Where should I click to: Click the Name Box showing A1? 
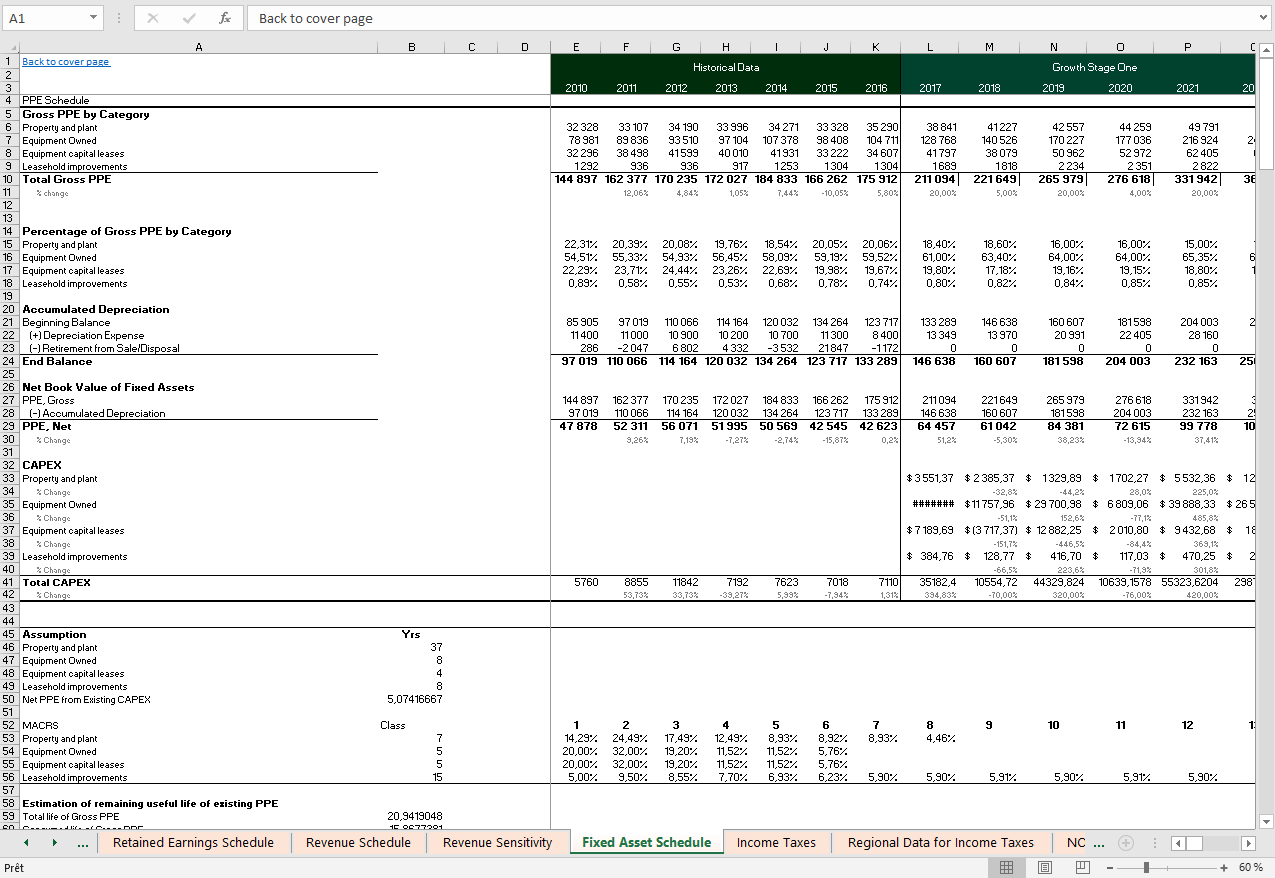tap(46, 18)
